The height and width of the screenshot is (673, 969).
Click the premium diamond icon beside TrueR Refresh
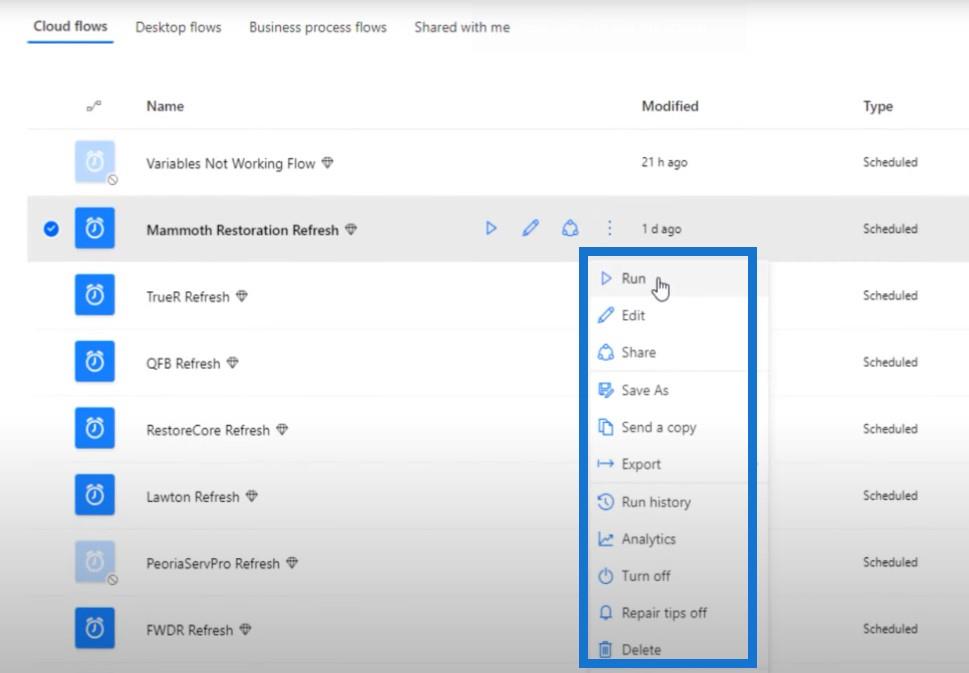[242, 296]
